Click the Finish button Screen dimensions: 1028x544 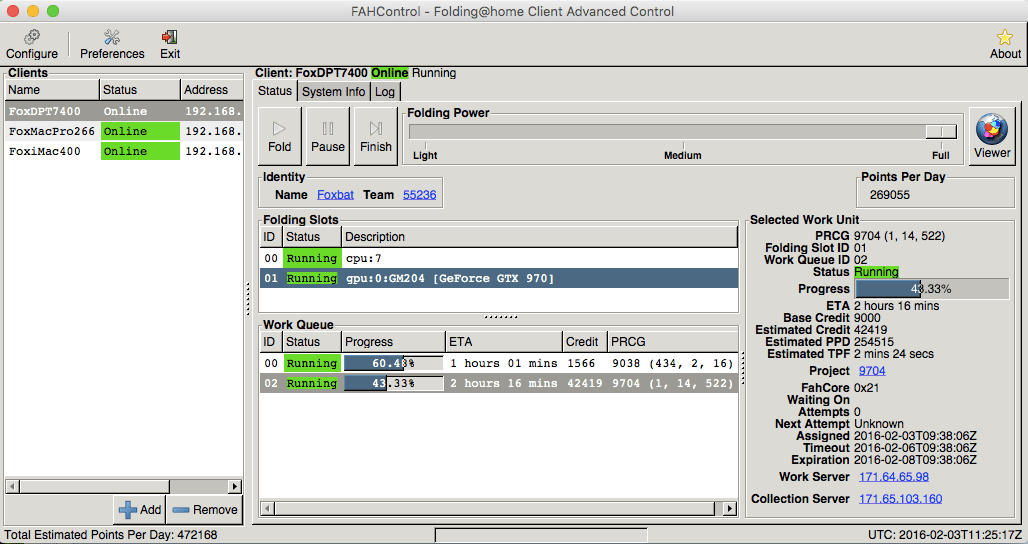(376, 136)
